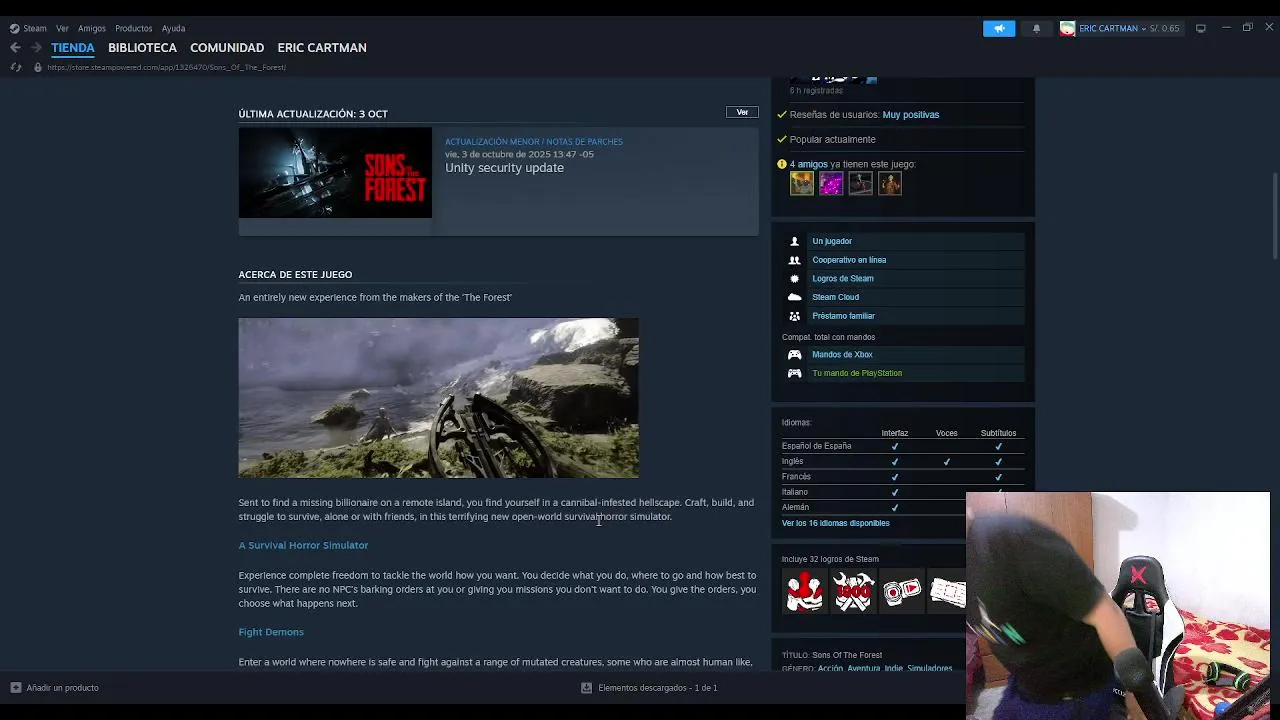This screenshot has width=1280, height=720.
Task: Click the forward navigation arrow
Action: click(x=36, y=47)
